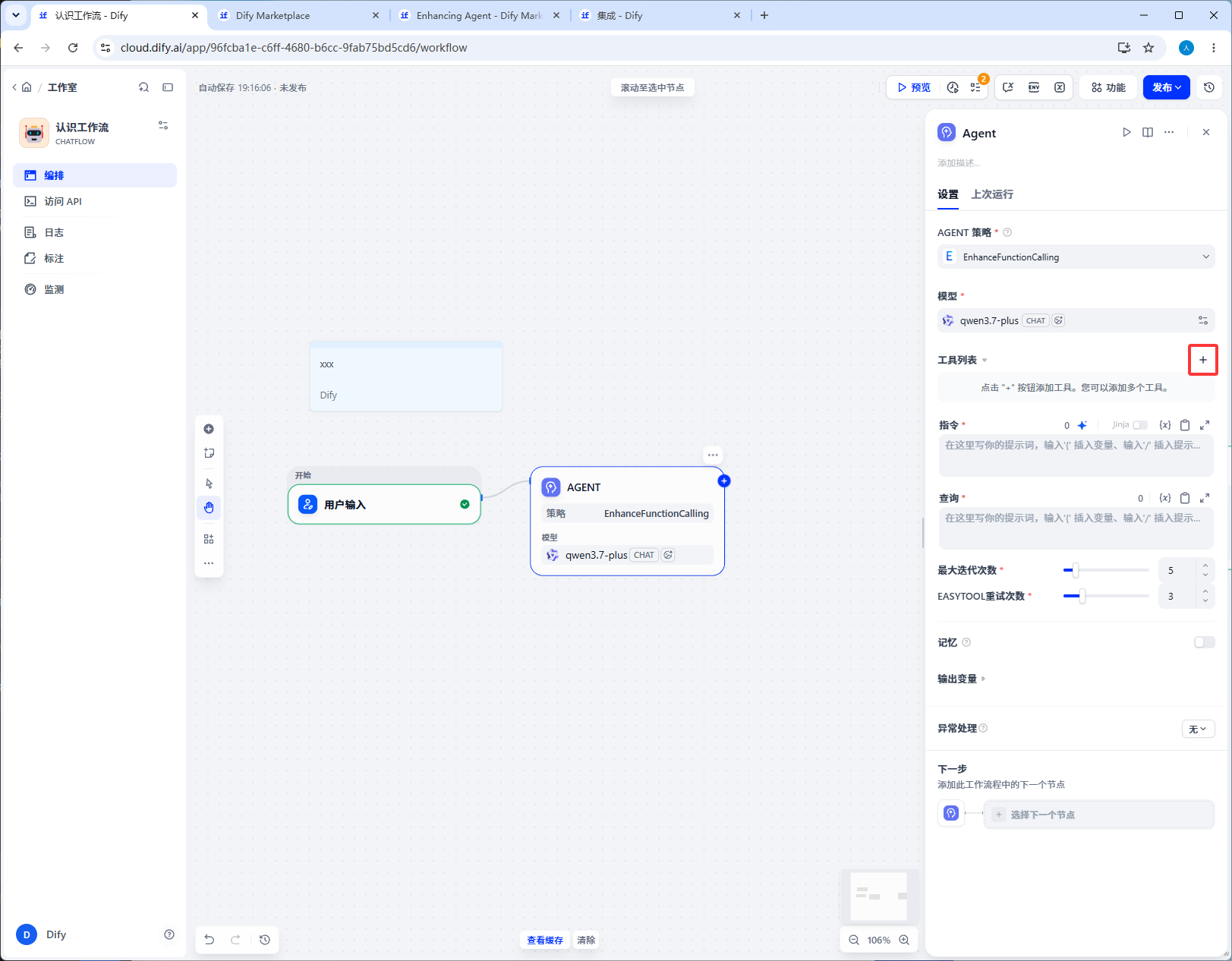1232x961 pixels.
Task: Zoom out the workflow canvas
Action: [x=854, y=940]
